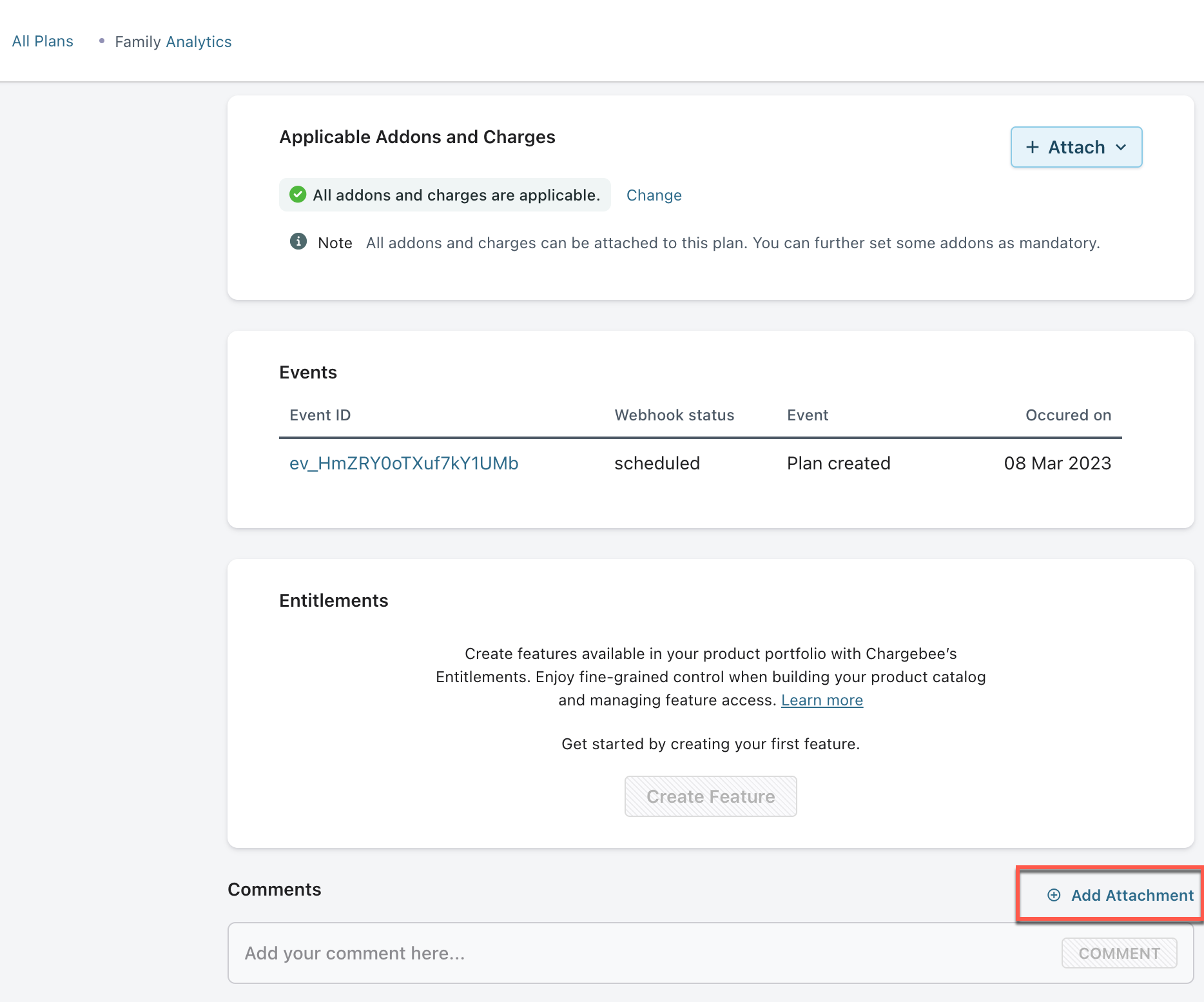Click the green checkmark applicable status icon
1204x1002 pixels.
[298, 195]
